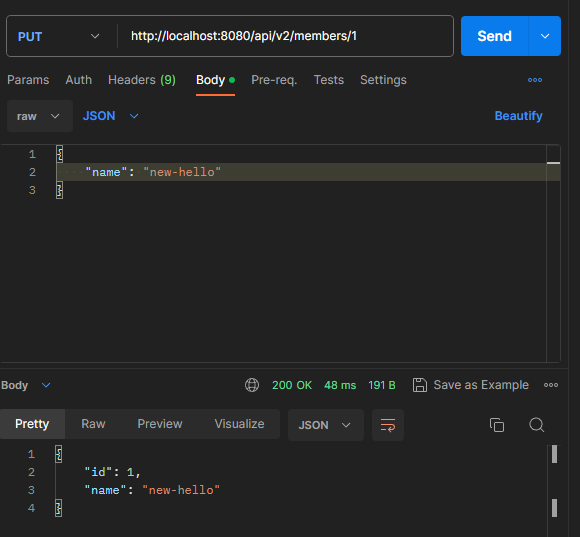Click the globe network icon

pyautogui.click(x=252, y=385)
